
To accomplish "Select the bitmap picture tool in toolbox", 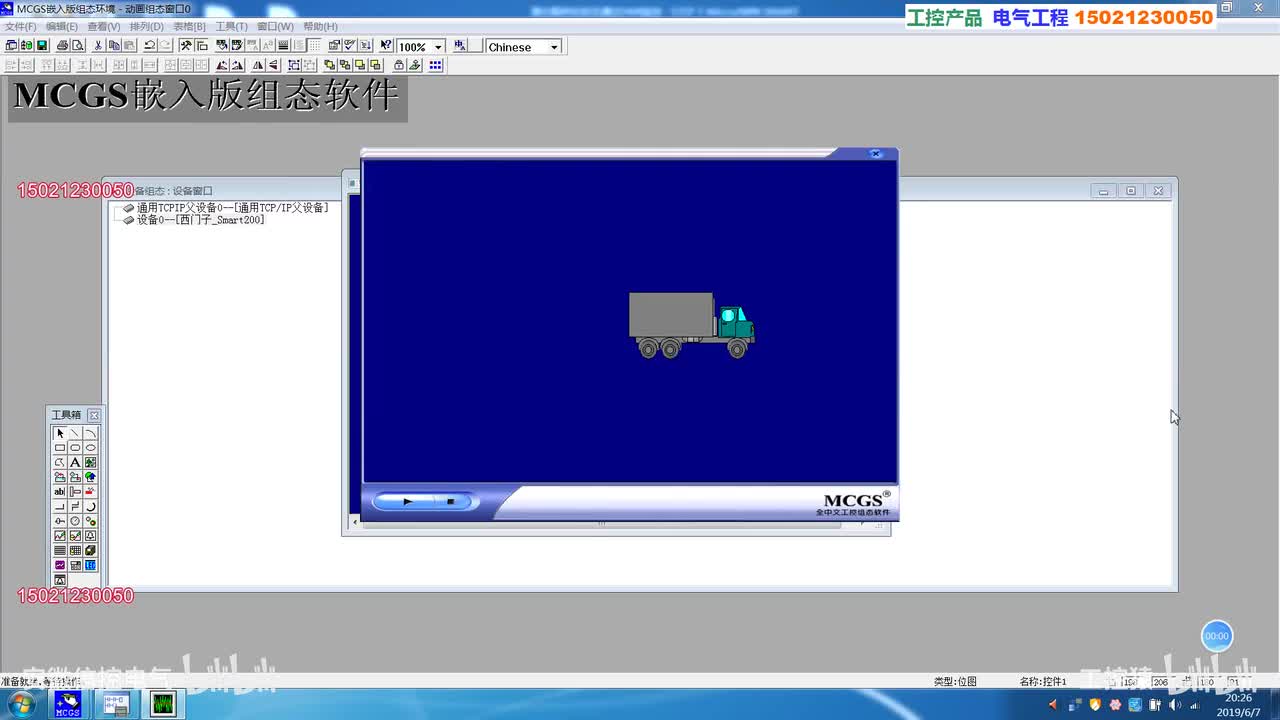I will click(90, 463).
